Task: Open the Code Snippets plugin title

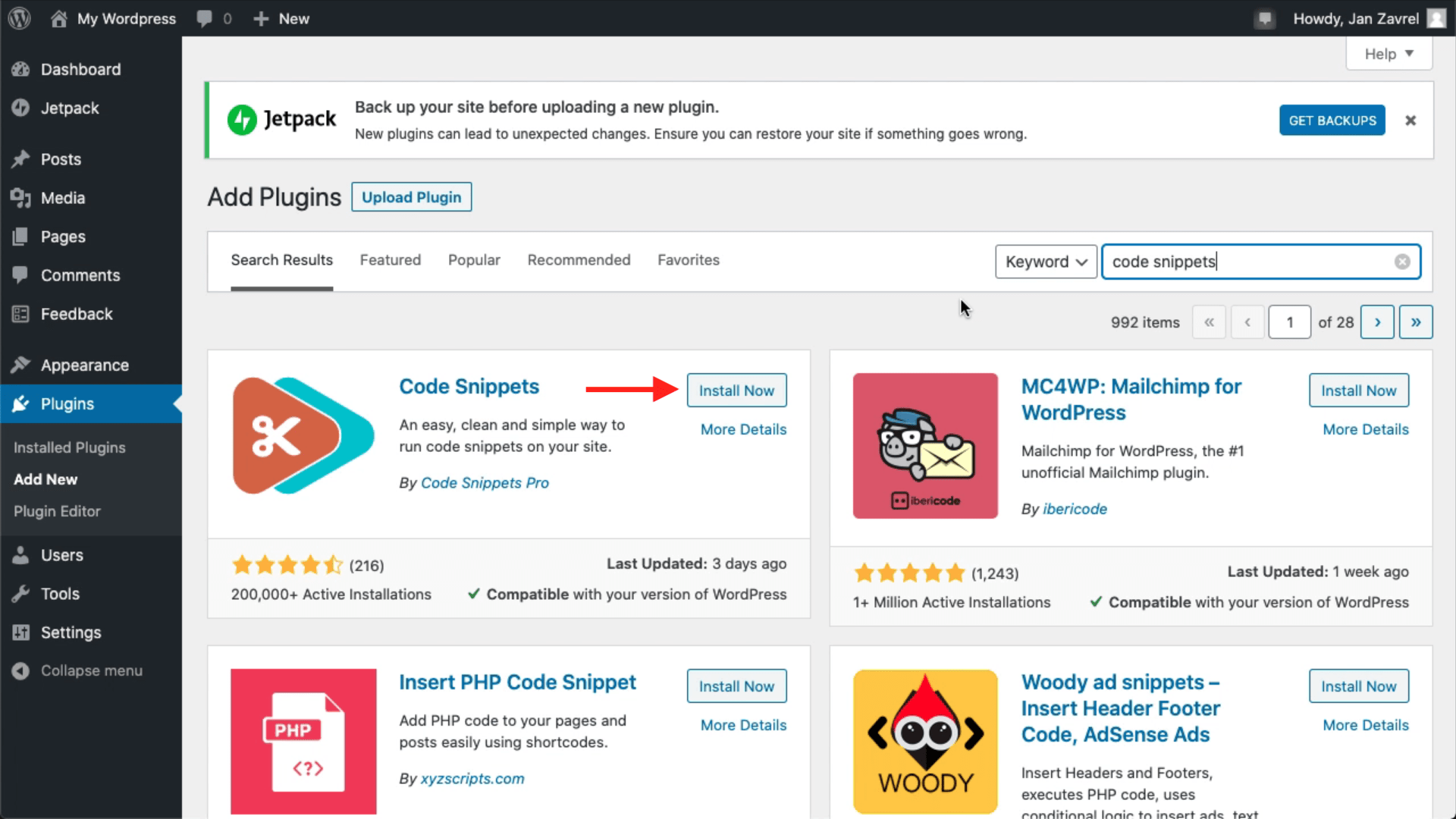Action: tap(469, 387)
